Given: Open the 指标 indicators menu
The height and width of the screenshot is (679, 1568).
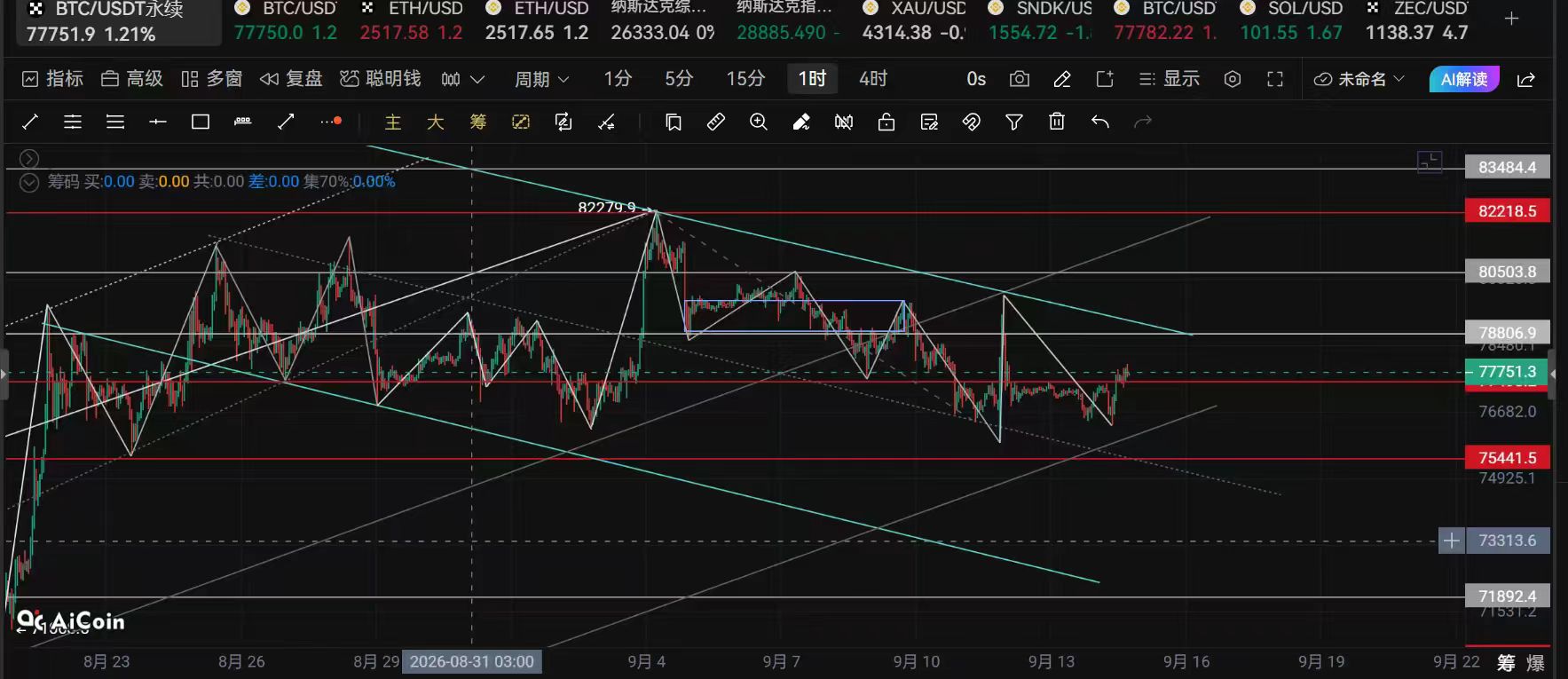Looking at the screenshot, I should (x=52, y=79).
